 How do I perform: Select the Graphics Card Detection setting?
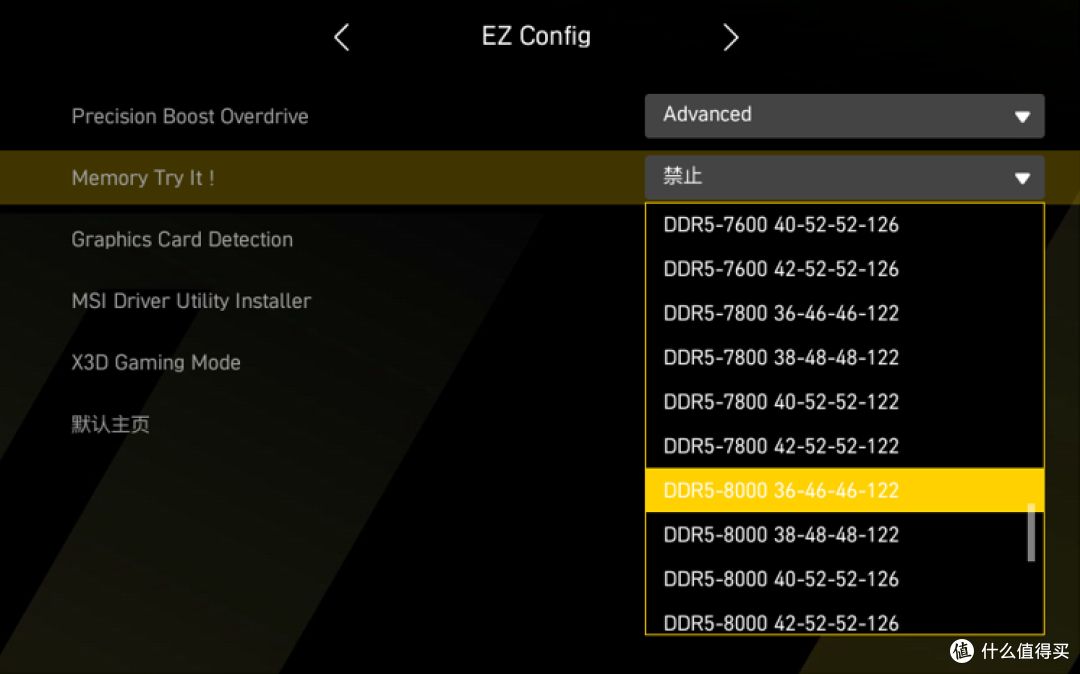click(182, 239)
